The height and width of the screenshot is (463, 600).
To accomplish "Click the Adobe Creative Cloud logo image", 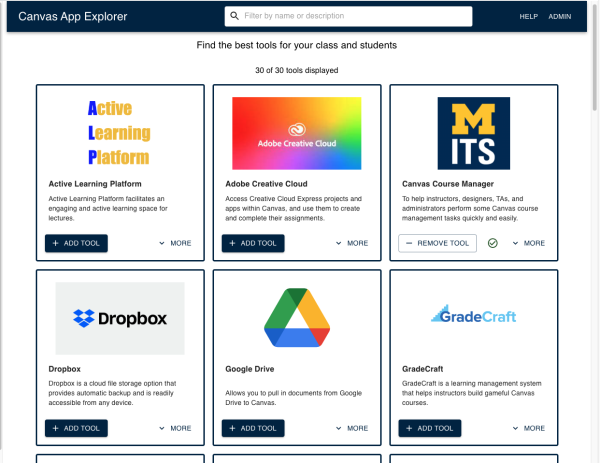I will 297,133.
